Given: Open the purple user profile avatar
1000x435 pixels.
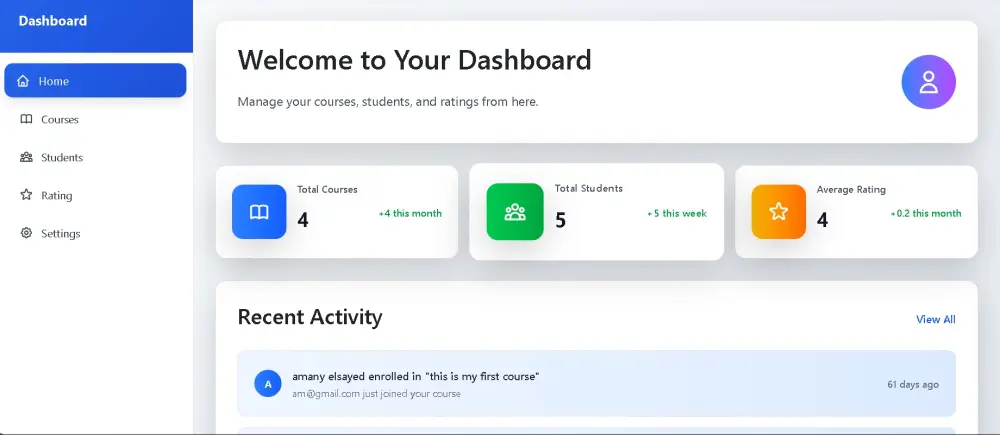Looking at the screenshot, I should point(928,82).
